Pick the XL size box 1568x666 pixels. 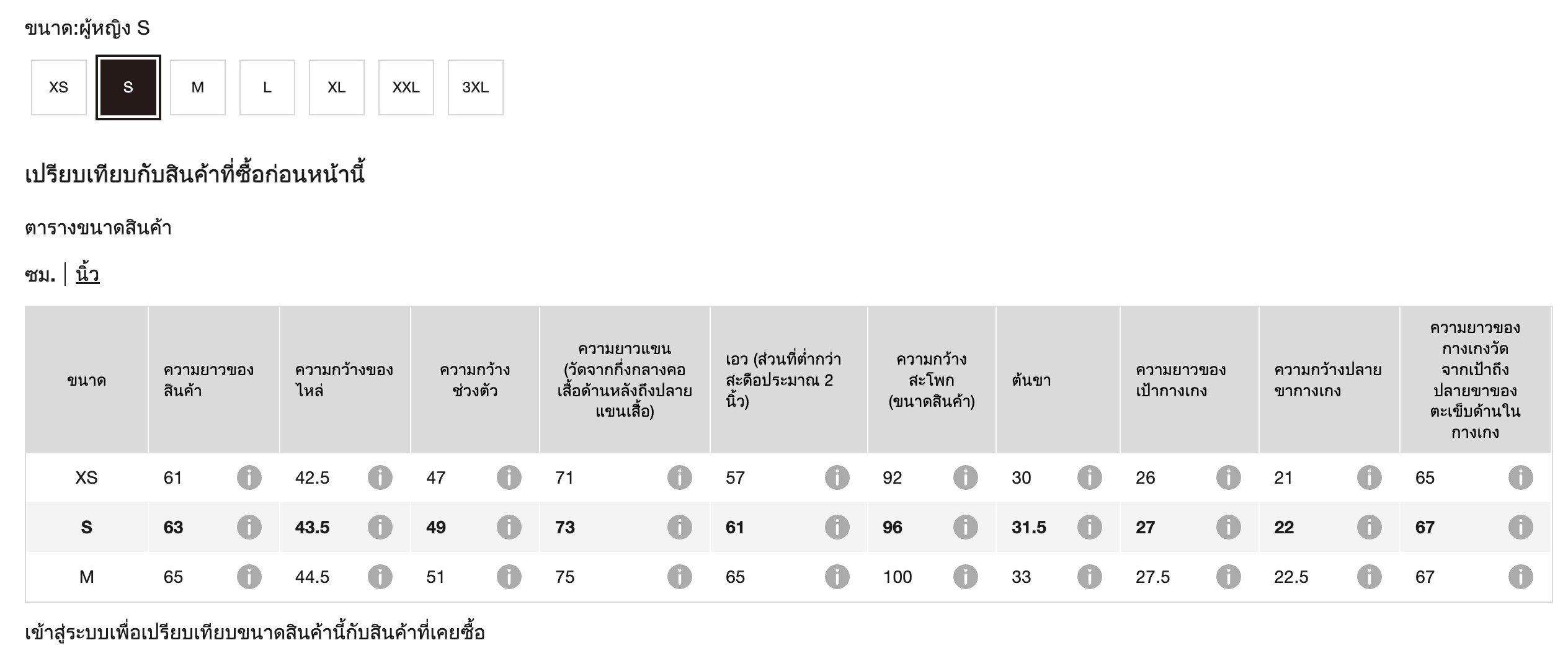(x=337, y=87)
